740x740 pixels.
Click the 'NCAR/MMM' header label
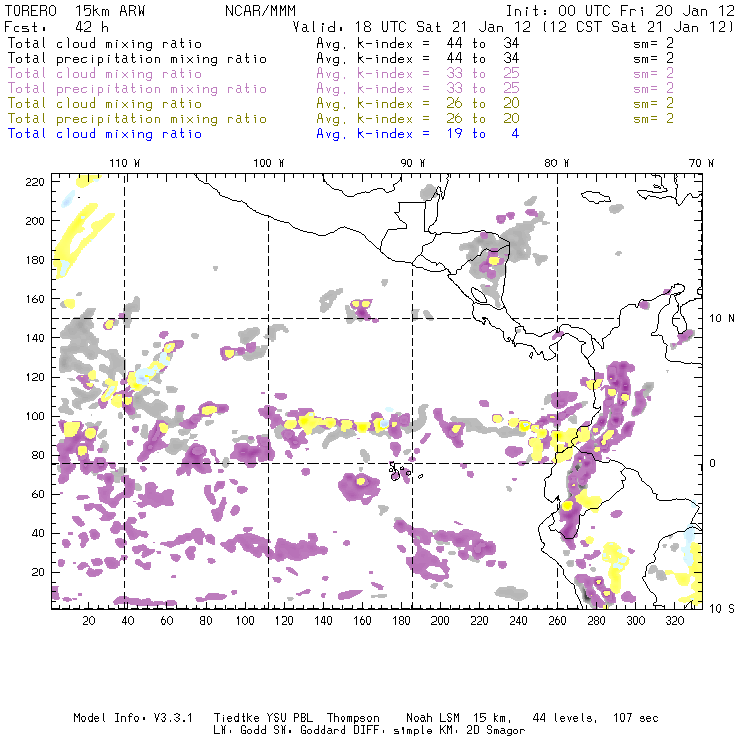tap(261, 11)
